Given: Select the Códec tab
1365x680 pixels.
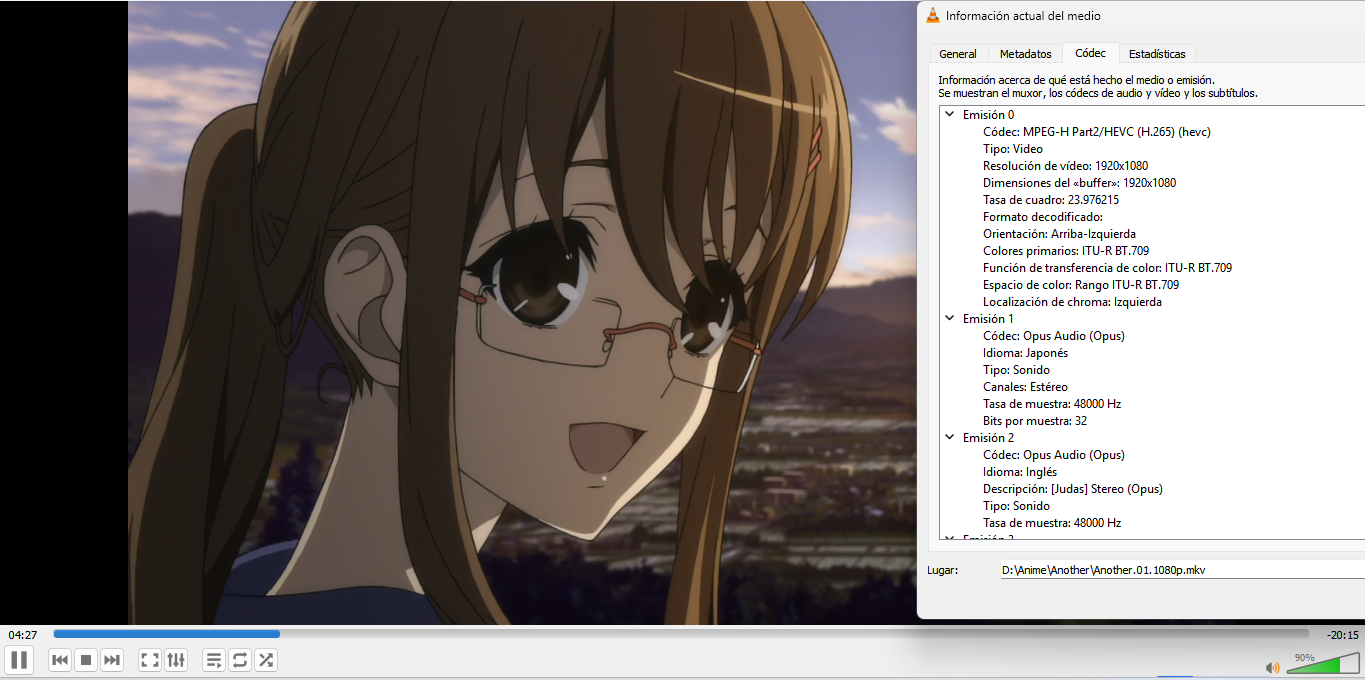Looking at the screenshot, I should click(x=1091, y=53).
